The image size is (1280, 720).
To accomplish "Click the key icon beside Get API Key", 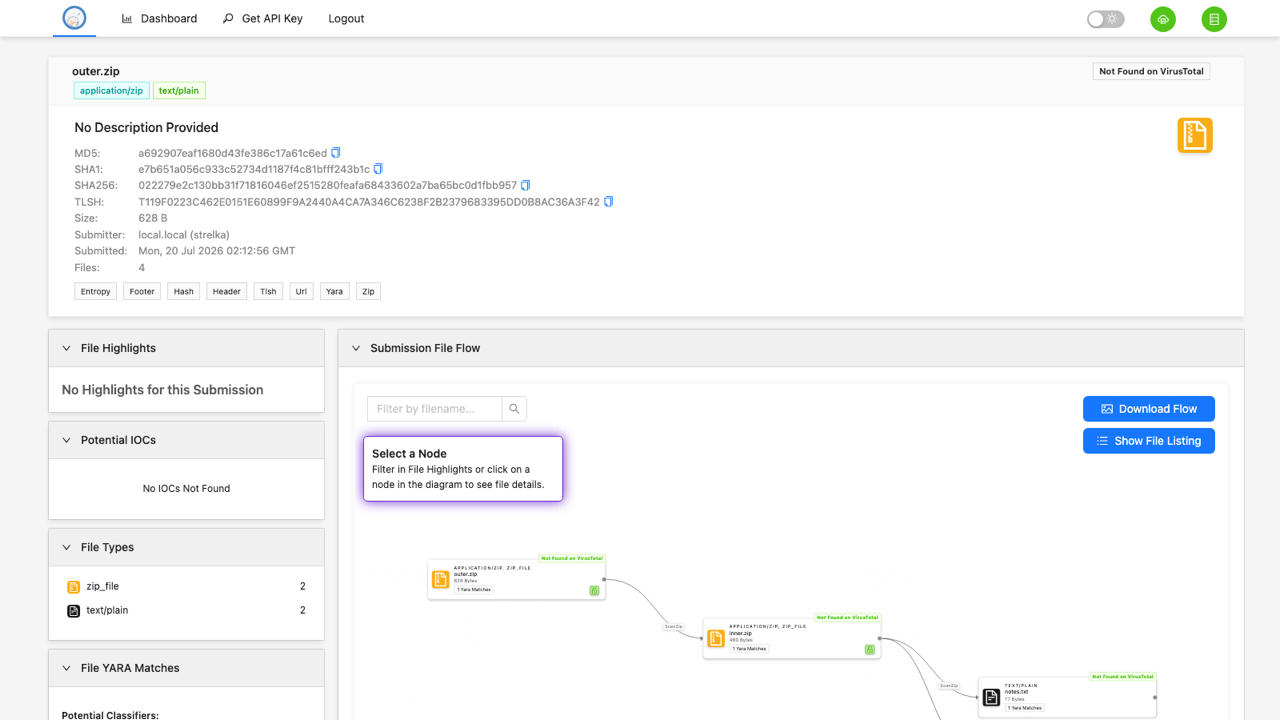I will pyautogui.click(x=228, y=18).
